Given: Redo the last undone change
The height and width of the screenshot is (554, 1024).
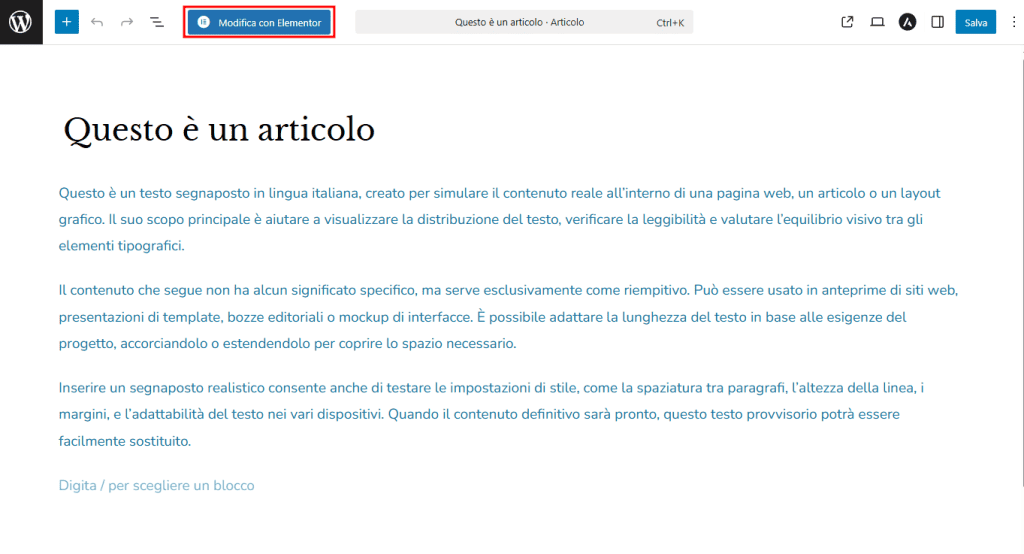Looking at the screenshot, I should click(127, 22).
